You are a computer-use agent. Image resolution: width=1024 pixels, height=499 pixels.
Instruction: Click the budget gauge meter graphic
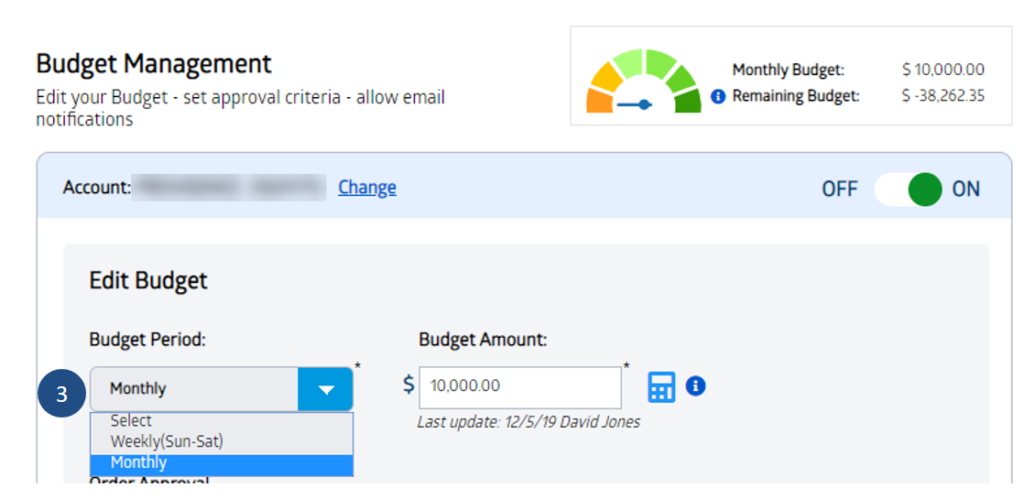(644, 81)
